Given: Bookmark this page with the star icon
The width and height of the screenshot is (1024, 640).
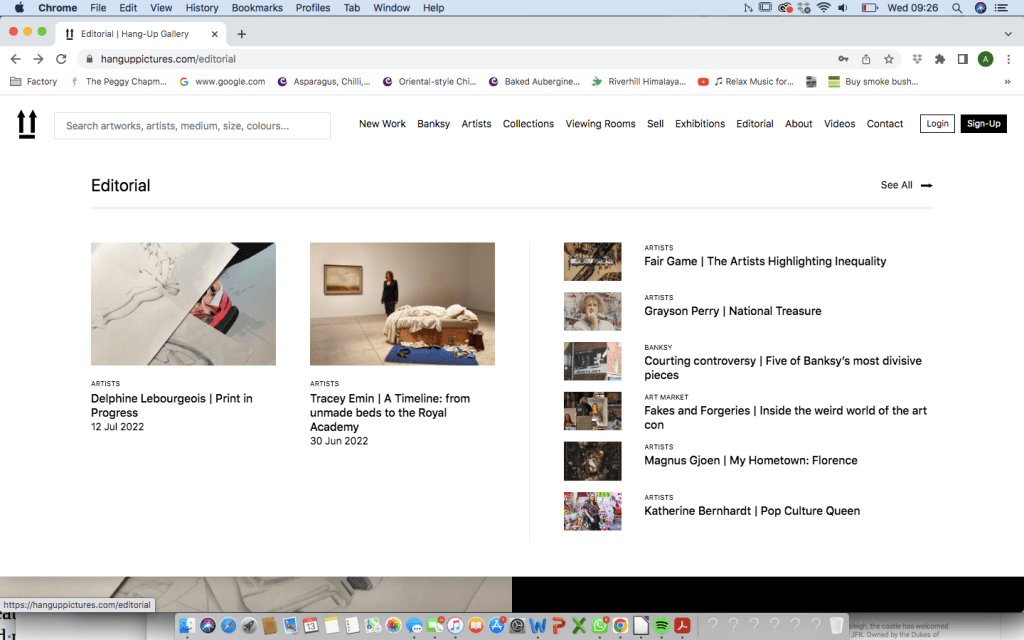Looking at the screenshot, I should [x=888, y=59].
